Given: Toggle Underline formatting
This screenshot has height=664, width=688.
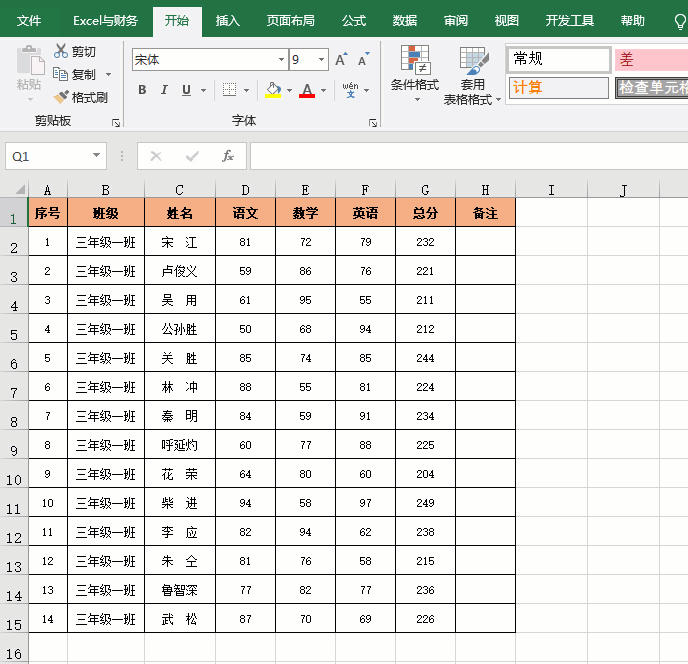Looking at the screenshot, I should tap(186, 90).
